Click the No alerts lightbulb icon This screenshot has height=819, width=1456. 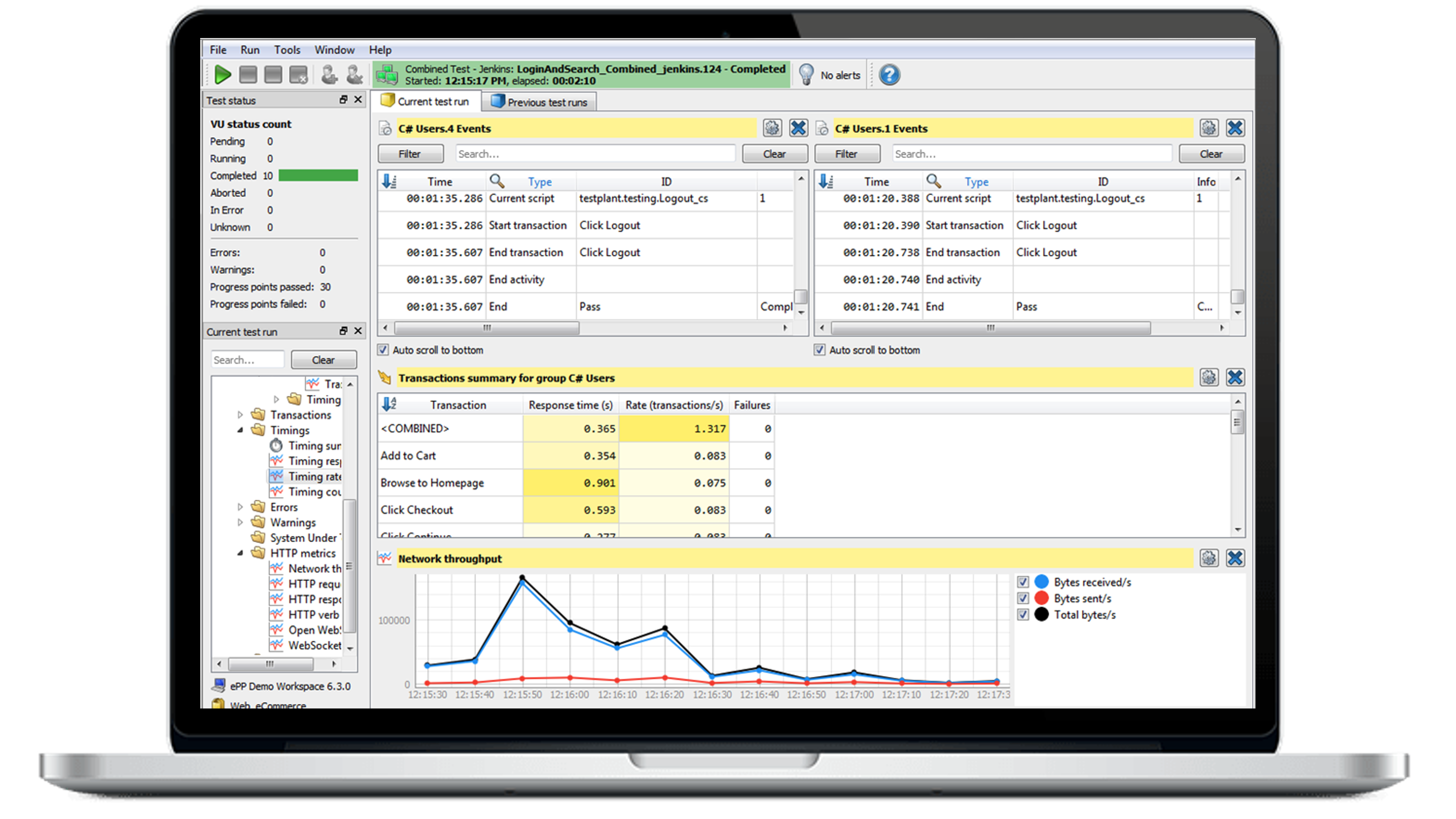(806, 74)
